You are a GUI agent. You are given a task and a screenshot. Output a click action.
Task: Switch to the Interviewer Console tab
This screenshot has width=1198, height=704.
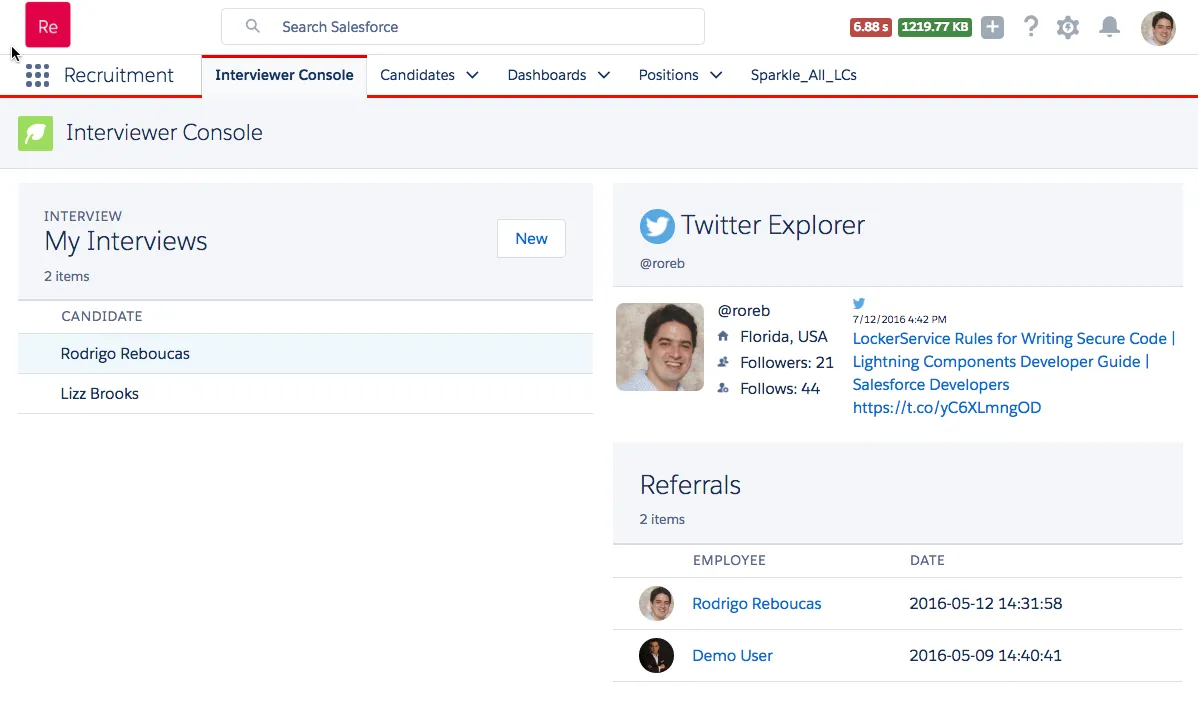[284, 75]
